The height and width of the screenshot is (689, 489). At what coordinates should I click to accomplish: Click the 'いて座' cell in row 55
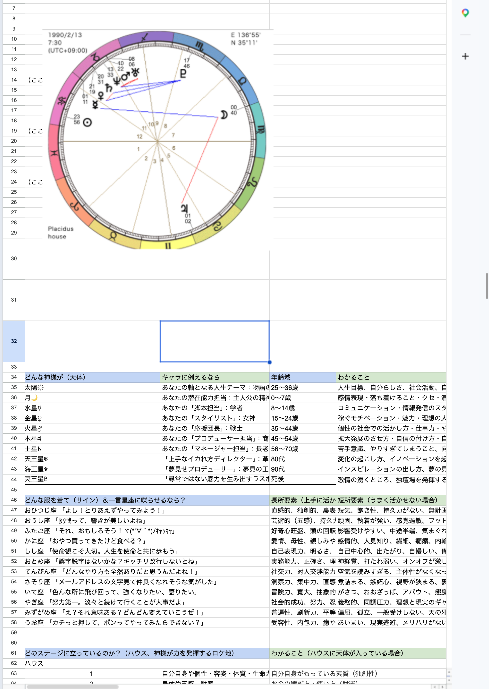tap(147, 592)
